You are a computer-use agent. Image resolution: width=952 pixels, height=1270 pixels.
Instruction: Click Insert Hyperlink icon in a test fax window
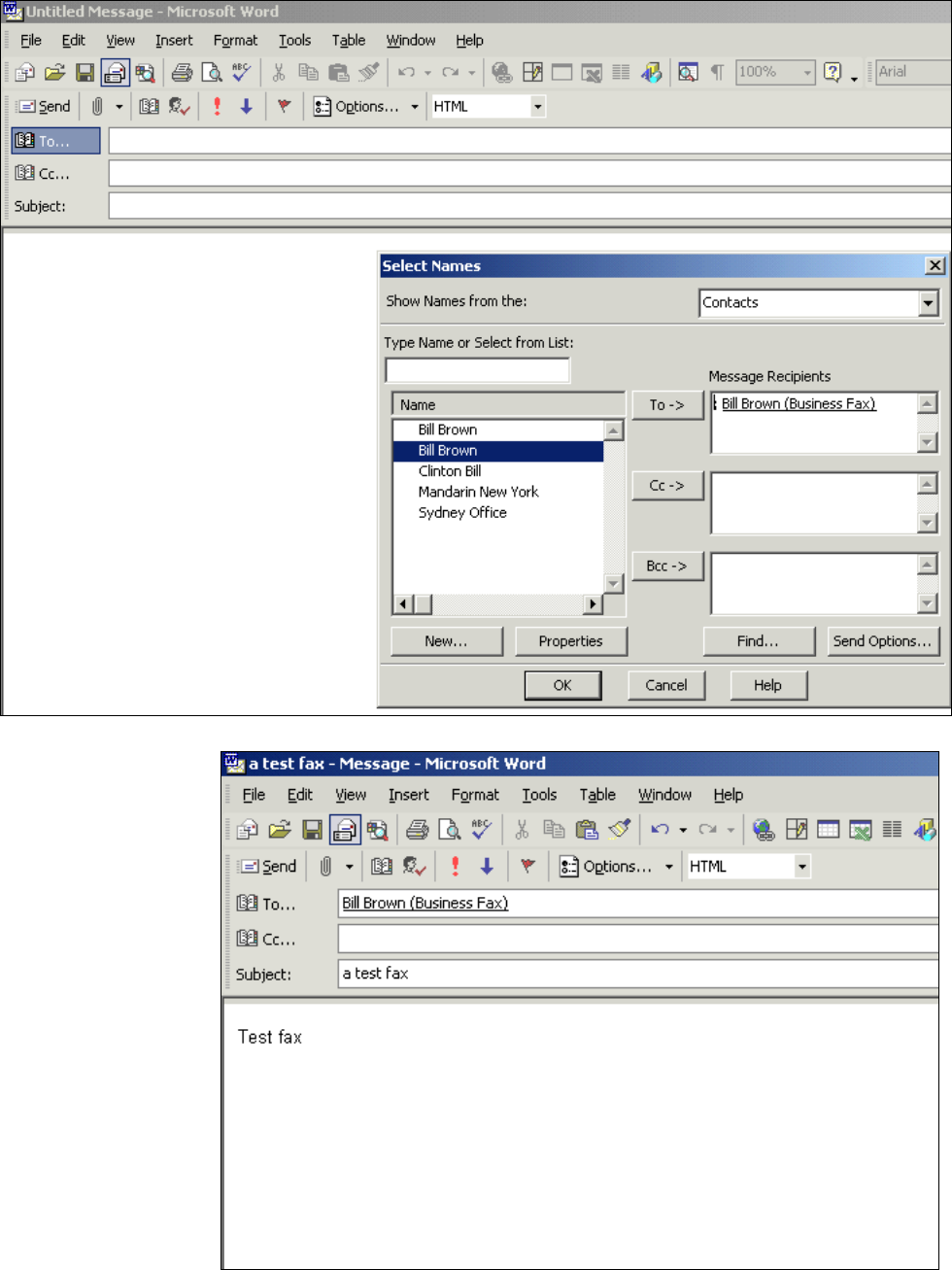tap(765, 829)
